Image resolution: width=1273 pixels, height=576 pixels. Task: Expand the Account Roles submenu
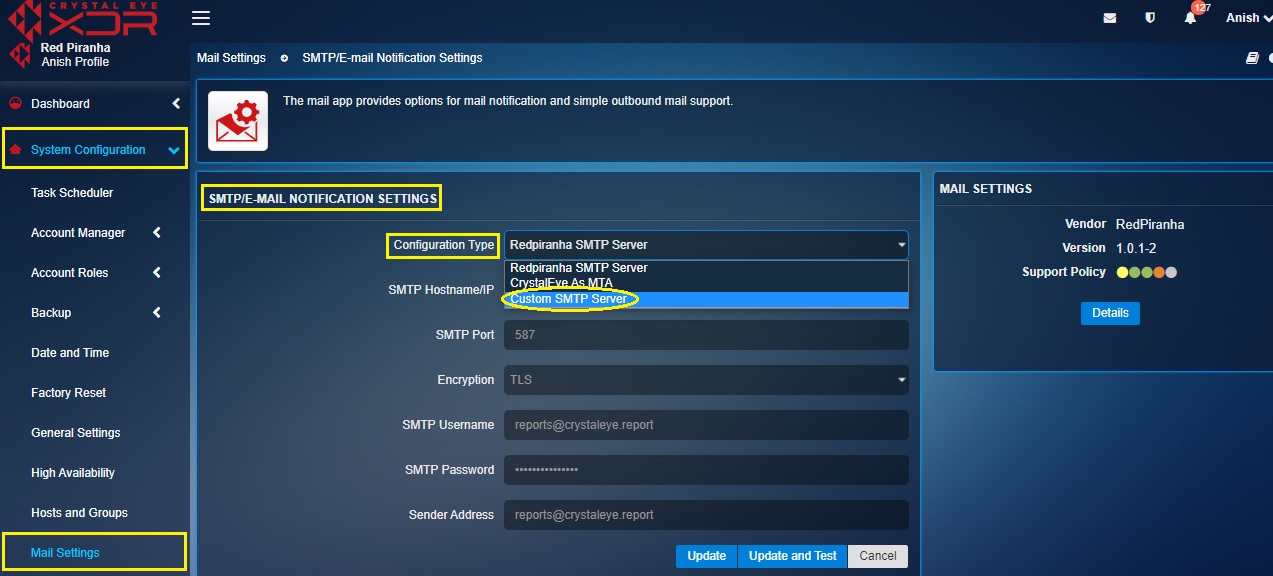point(157,273)
